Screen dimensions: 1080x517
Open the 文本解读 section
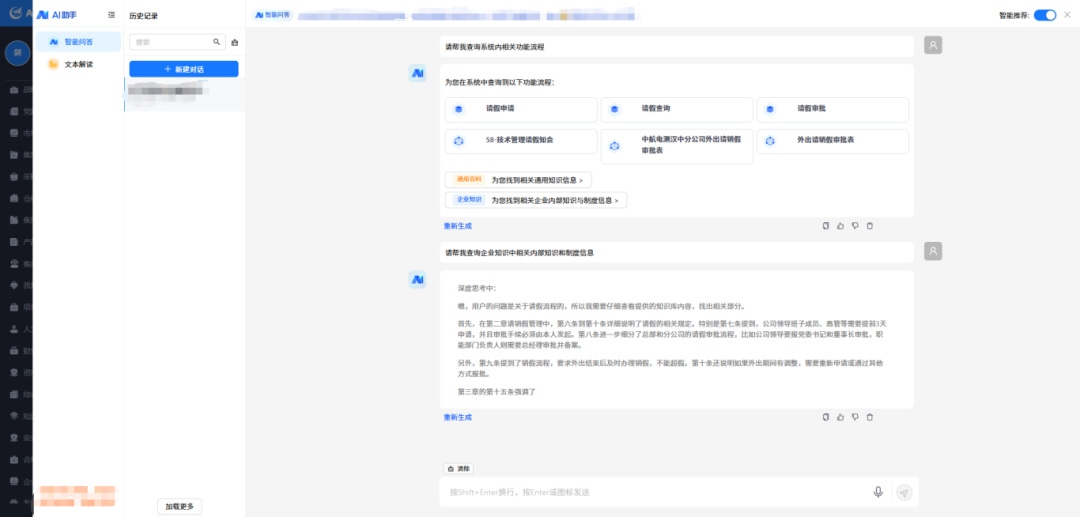coord(79,64)
